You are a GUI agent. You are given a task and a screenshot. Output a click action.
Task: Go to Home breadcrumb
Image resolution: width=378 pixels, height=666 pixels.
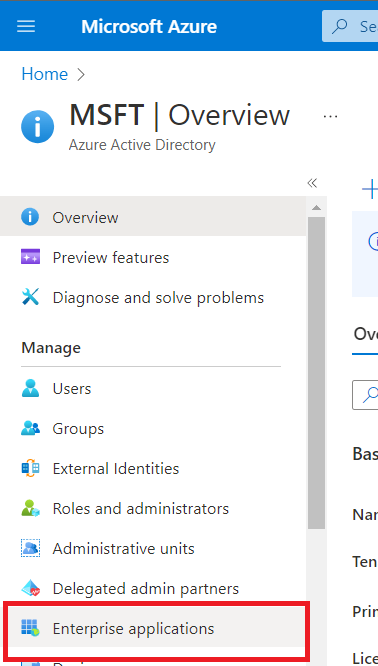coord(45,74)
